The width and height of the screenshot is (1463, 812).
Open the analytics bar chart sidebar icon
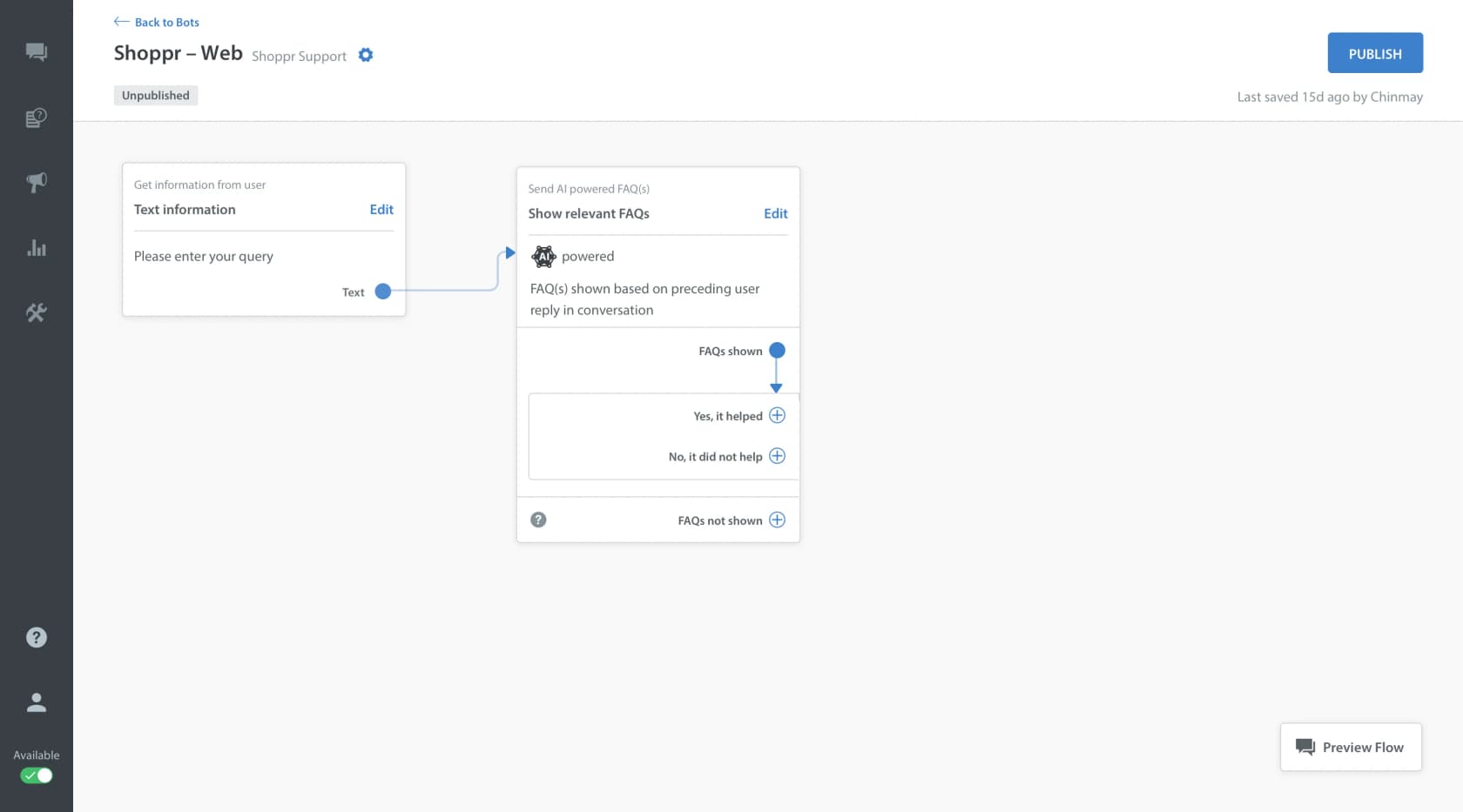[x=37, y=248]
